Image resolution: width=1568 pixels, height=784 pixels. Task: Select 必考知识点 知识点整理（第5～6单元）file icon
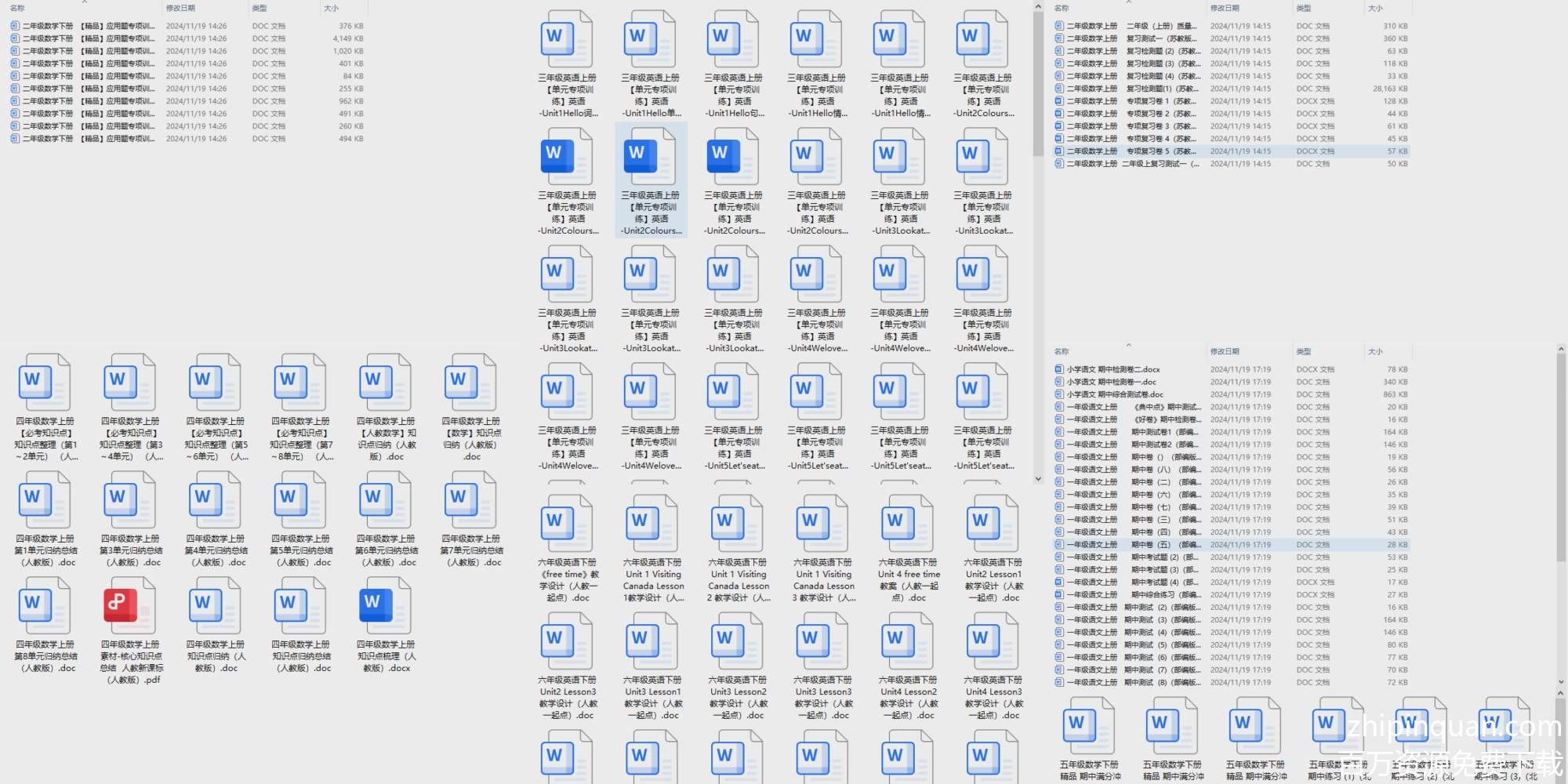point(215,382)
